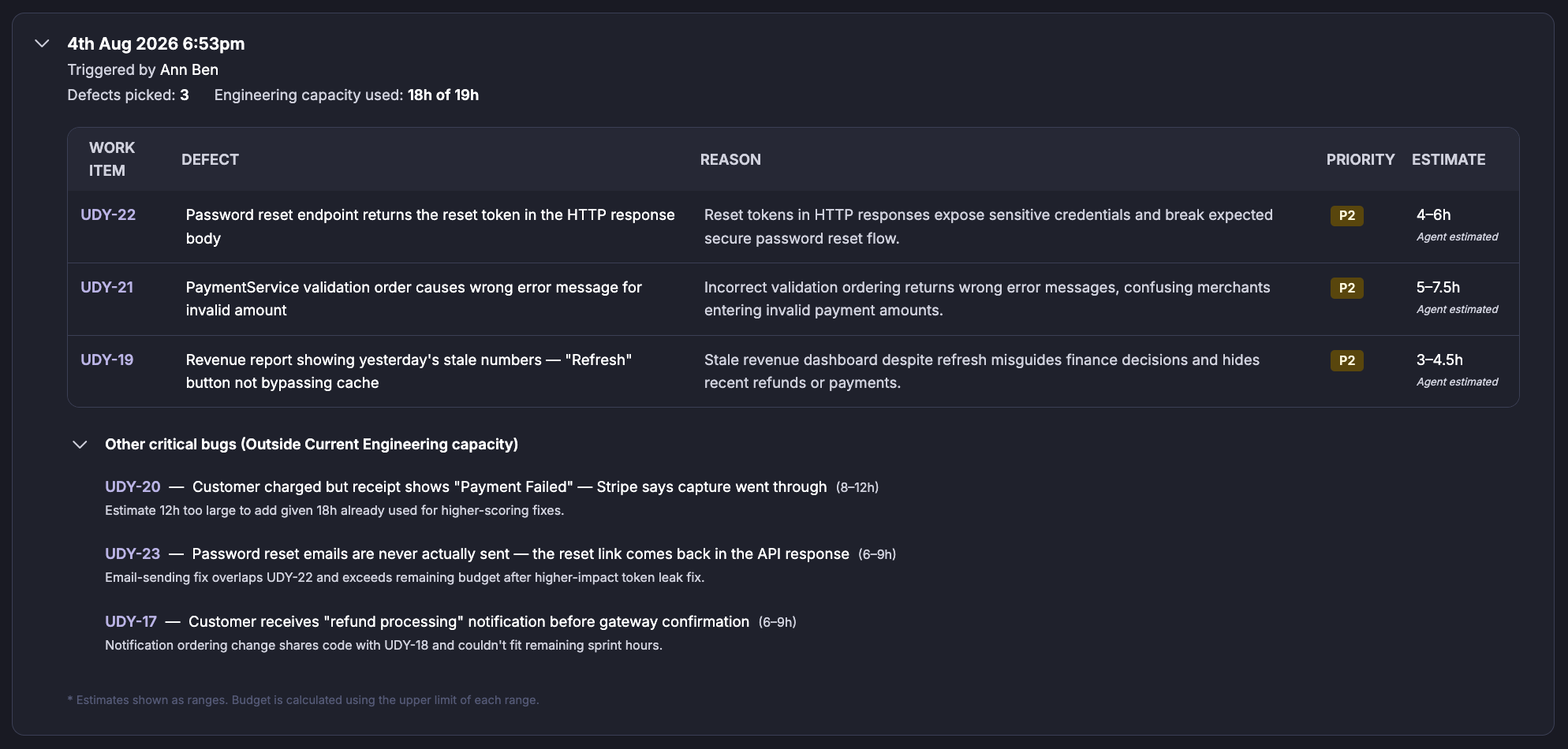Open work item UDY-22
This screenshot has width=1568, height=749.
108,214
